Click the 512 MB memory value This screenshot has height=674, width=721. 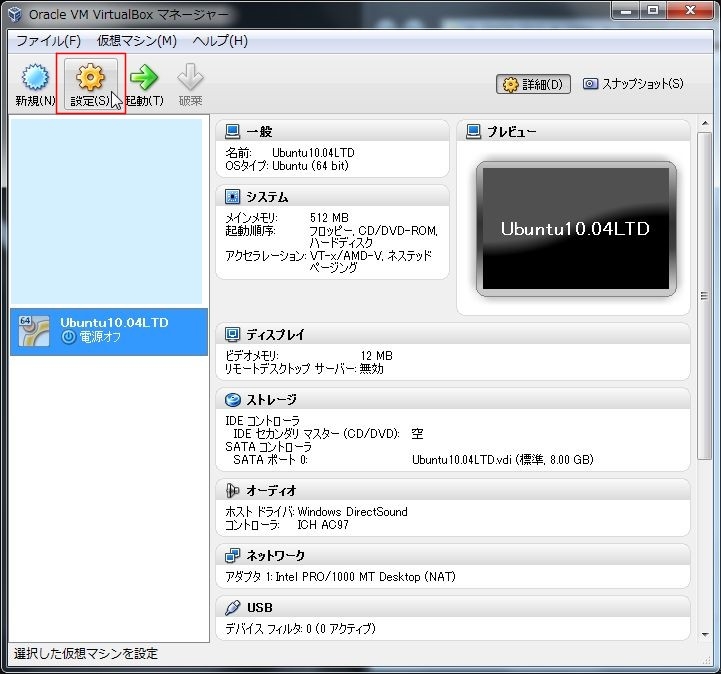[329, 217]
